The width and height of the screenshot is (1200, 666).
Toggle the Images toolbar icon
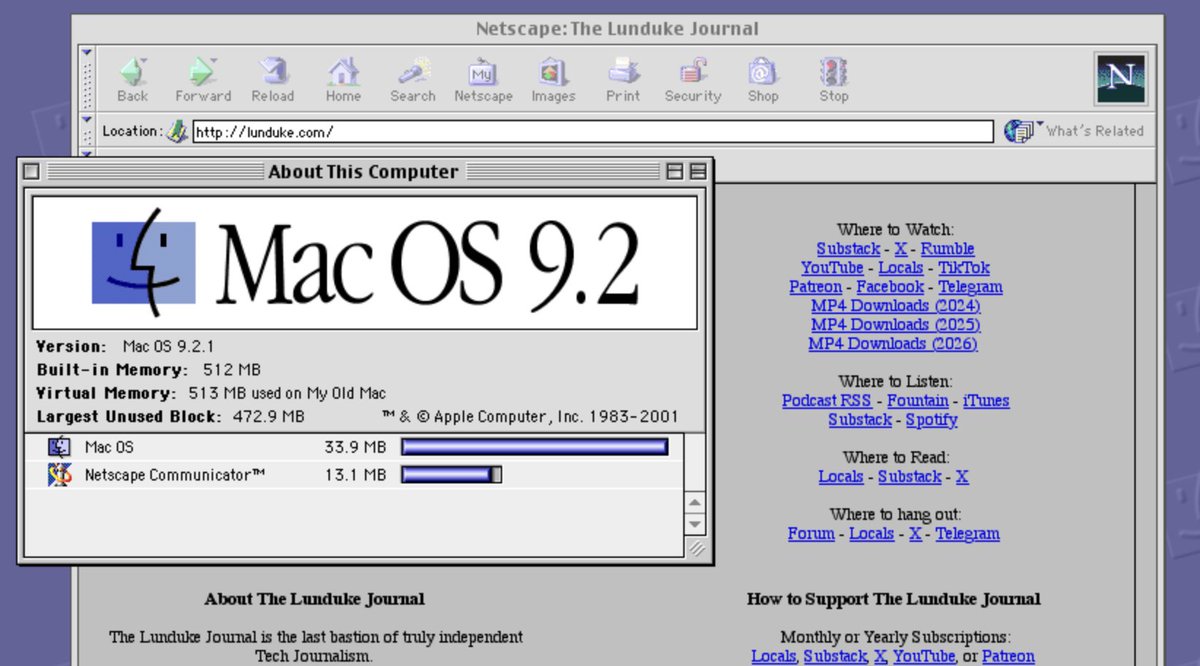[x=553, y=72]
